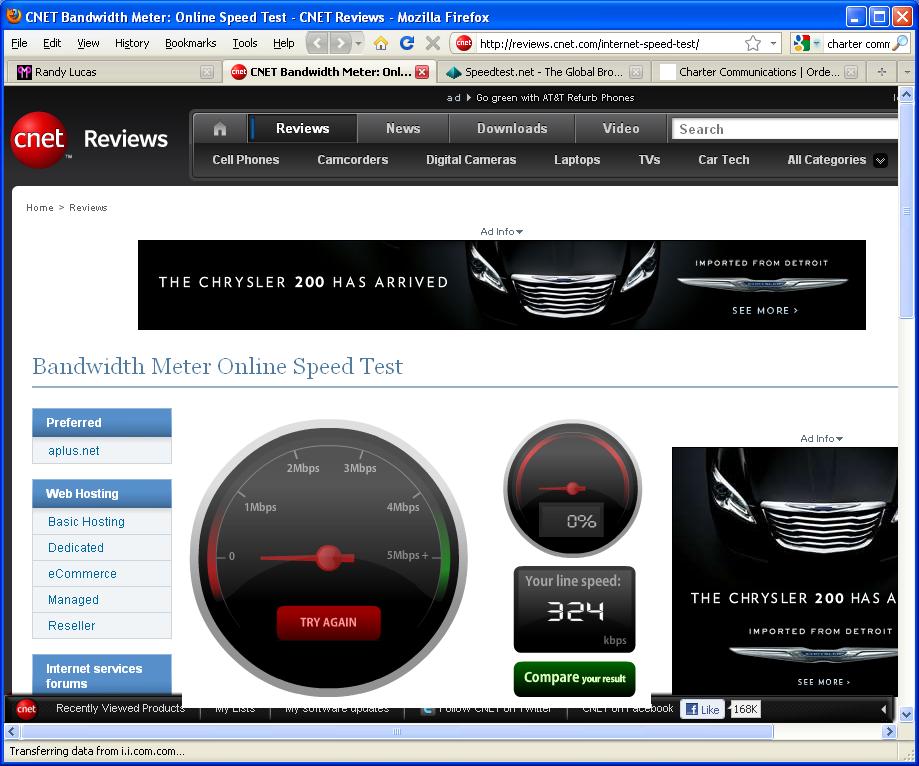Viewport: 919px width, 766px height.
Task: Bookmark this page with the star icon
Action: 753,43
